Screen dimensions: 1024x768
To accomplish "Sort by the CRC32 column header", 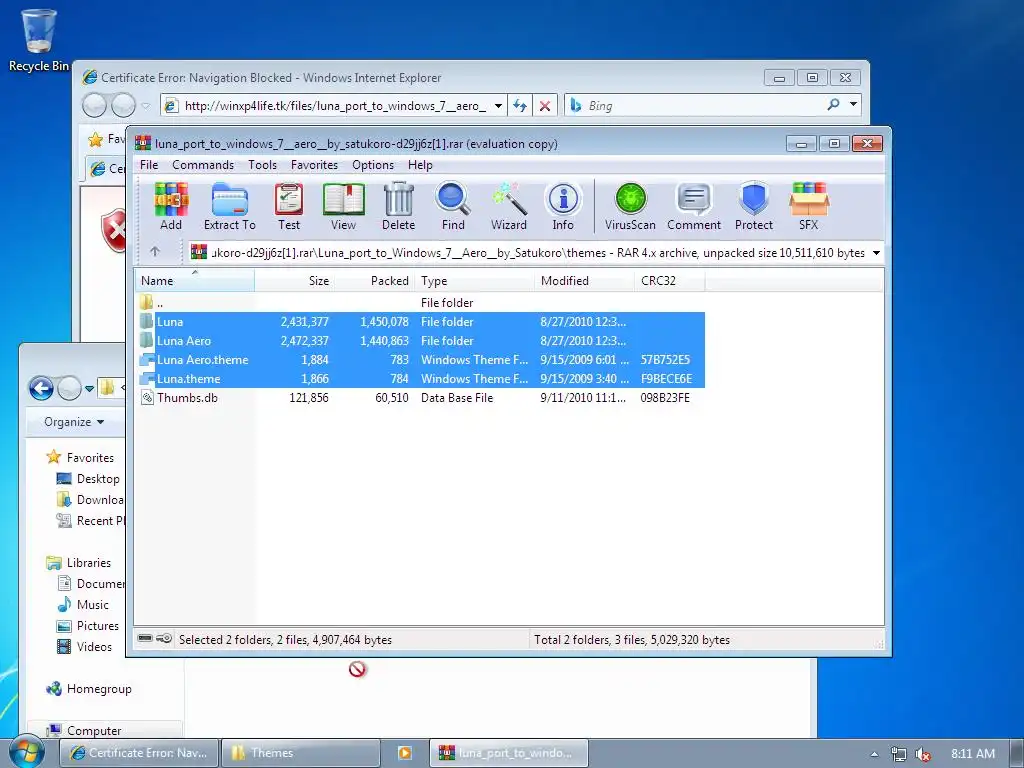I will (669, 281).
